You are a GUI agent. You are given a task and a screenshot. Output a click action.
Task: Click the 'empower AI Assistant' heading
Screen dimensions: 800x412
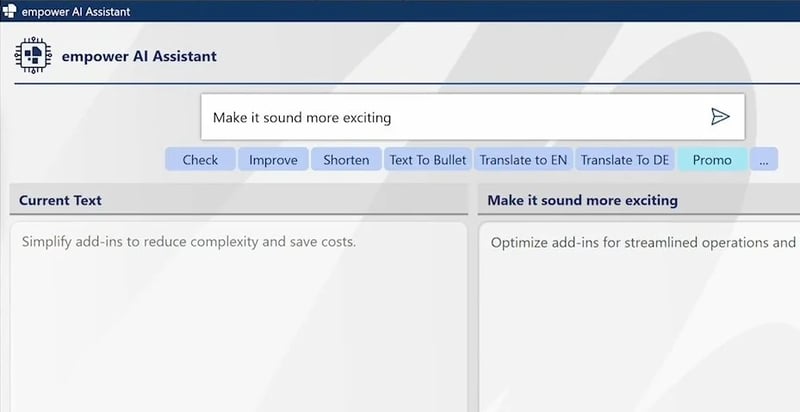click(x=139, y=56)
